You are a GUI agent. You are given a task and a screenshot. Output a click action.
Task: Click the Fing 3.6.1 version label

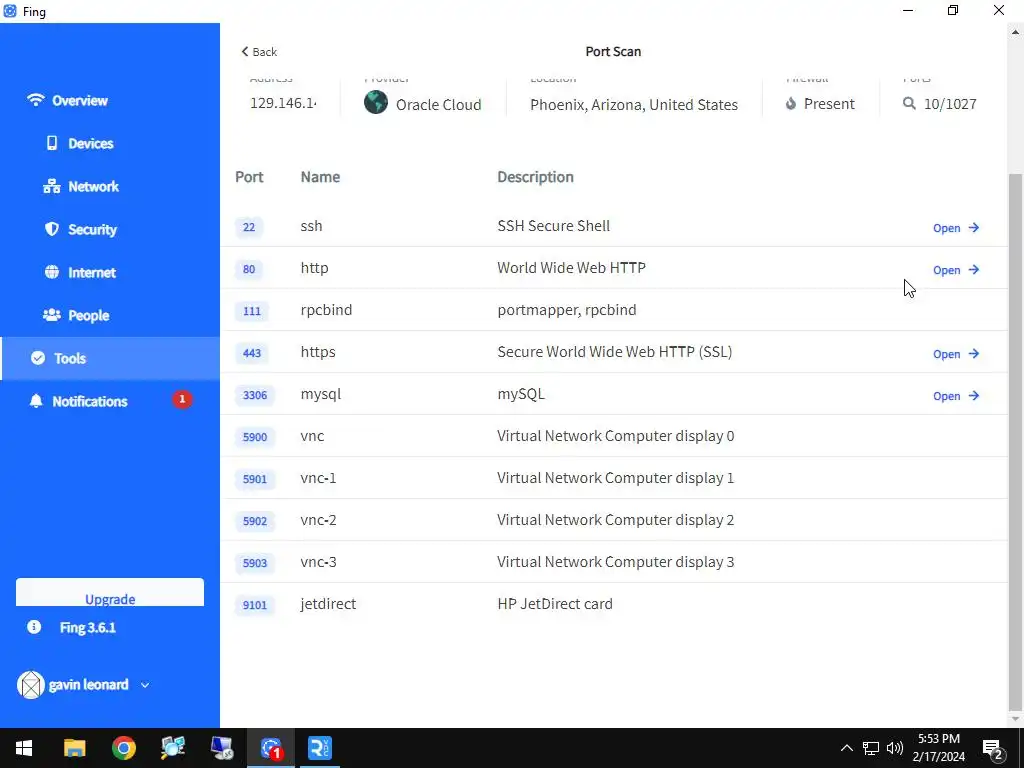88,628
